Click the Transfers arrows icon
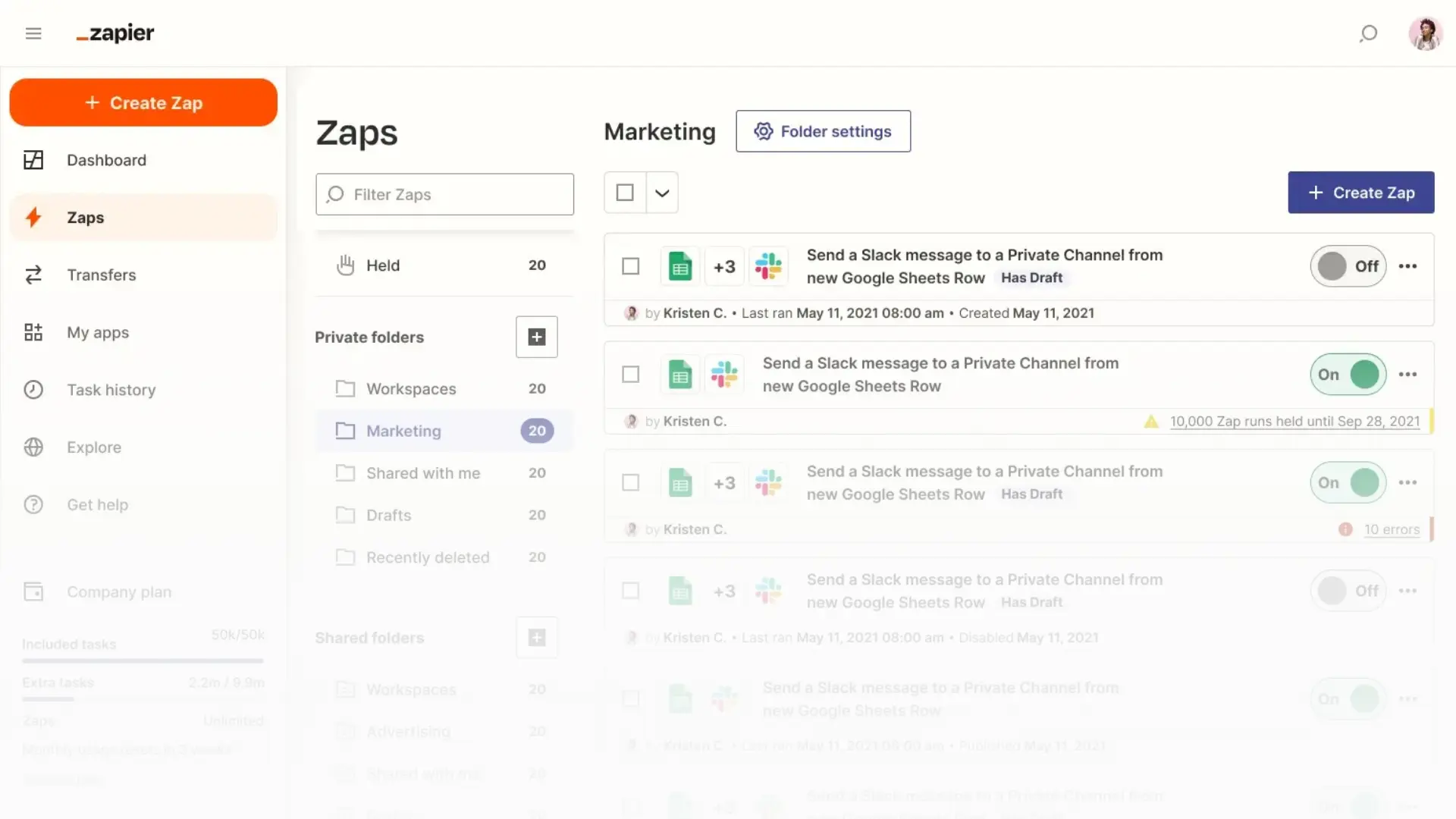Image resolution: width=1456 pixels, height=819 pixels. 33,275
